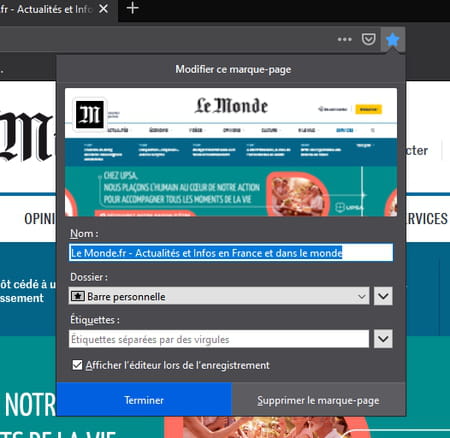The width and height of the screenshot is (450, 438).
Task: Expand the folder tree chevron button
Action: pyautogui.click(x=383, y=296)
